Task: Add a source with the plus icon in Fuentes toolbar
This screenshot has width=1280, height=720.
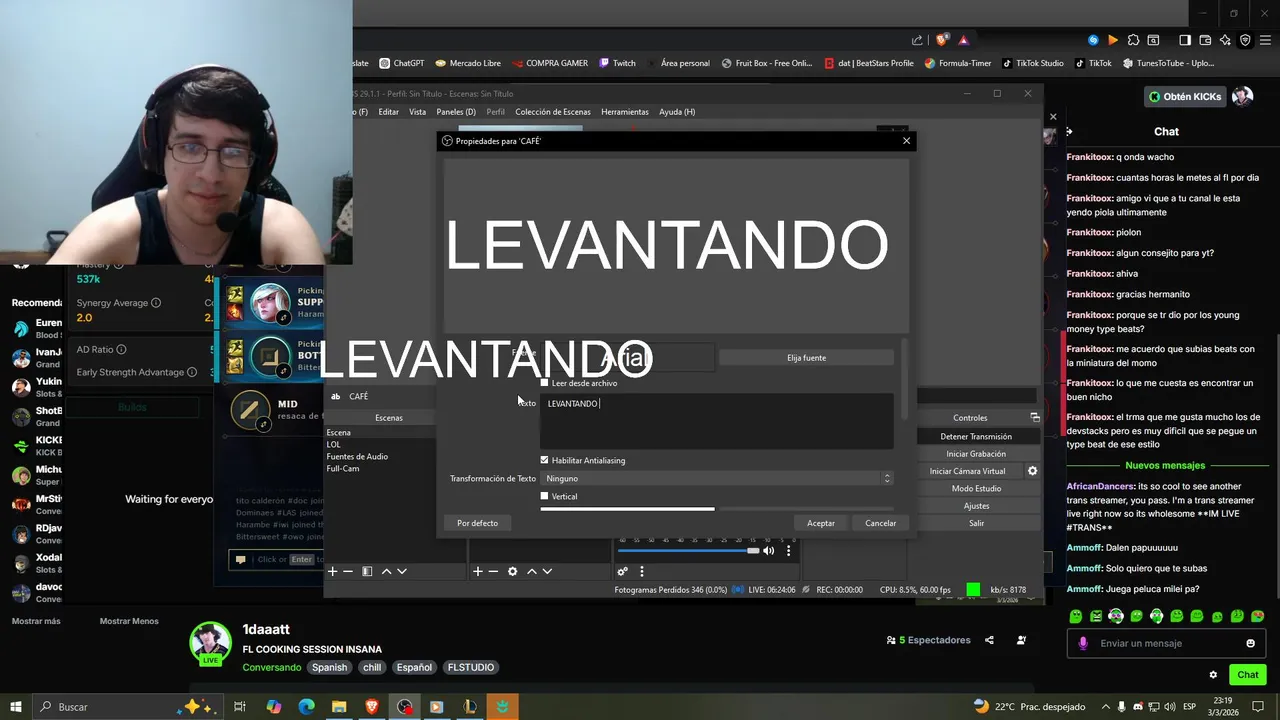Action: [x=478, y=571]
